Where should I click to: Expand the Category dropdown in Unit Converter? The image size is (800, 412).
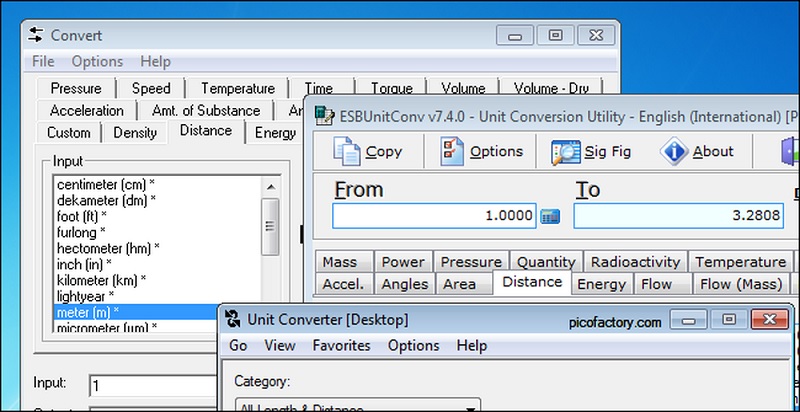[x=470, y=406]
